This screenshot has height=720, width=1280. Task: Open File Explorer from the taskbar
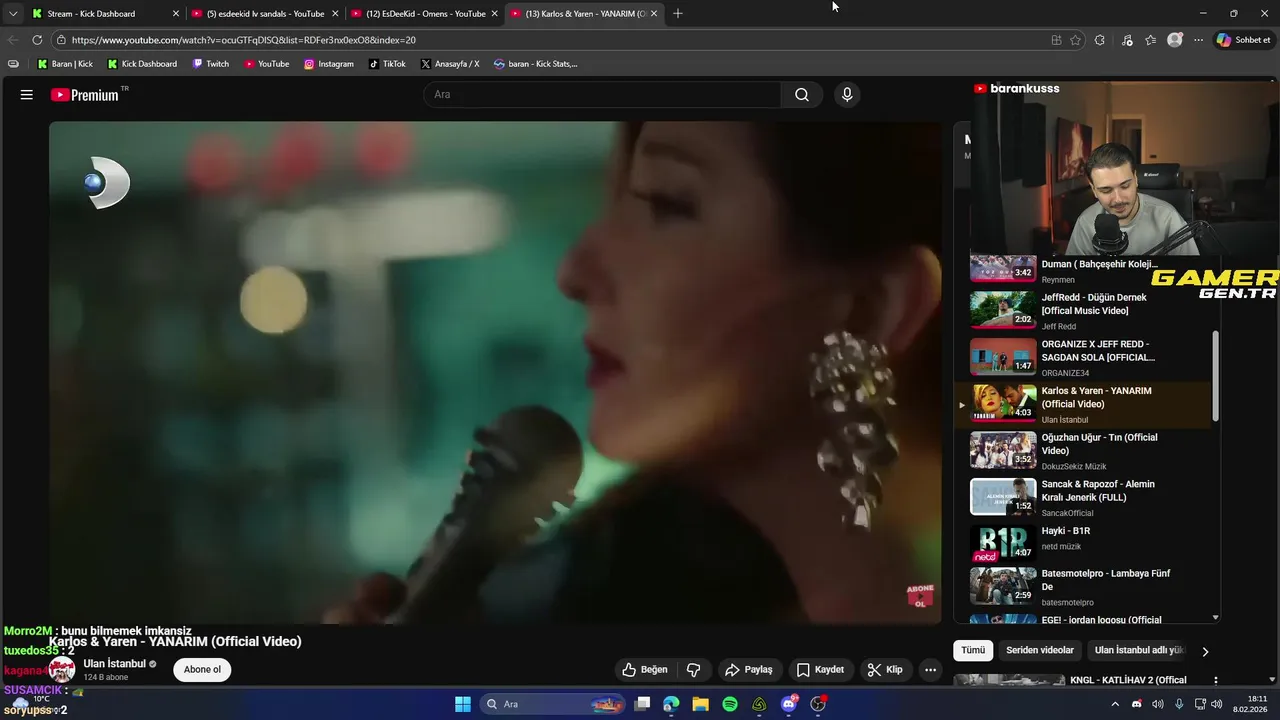coord(700,704)
